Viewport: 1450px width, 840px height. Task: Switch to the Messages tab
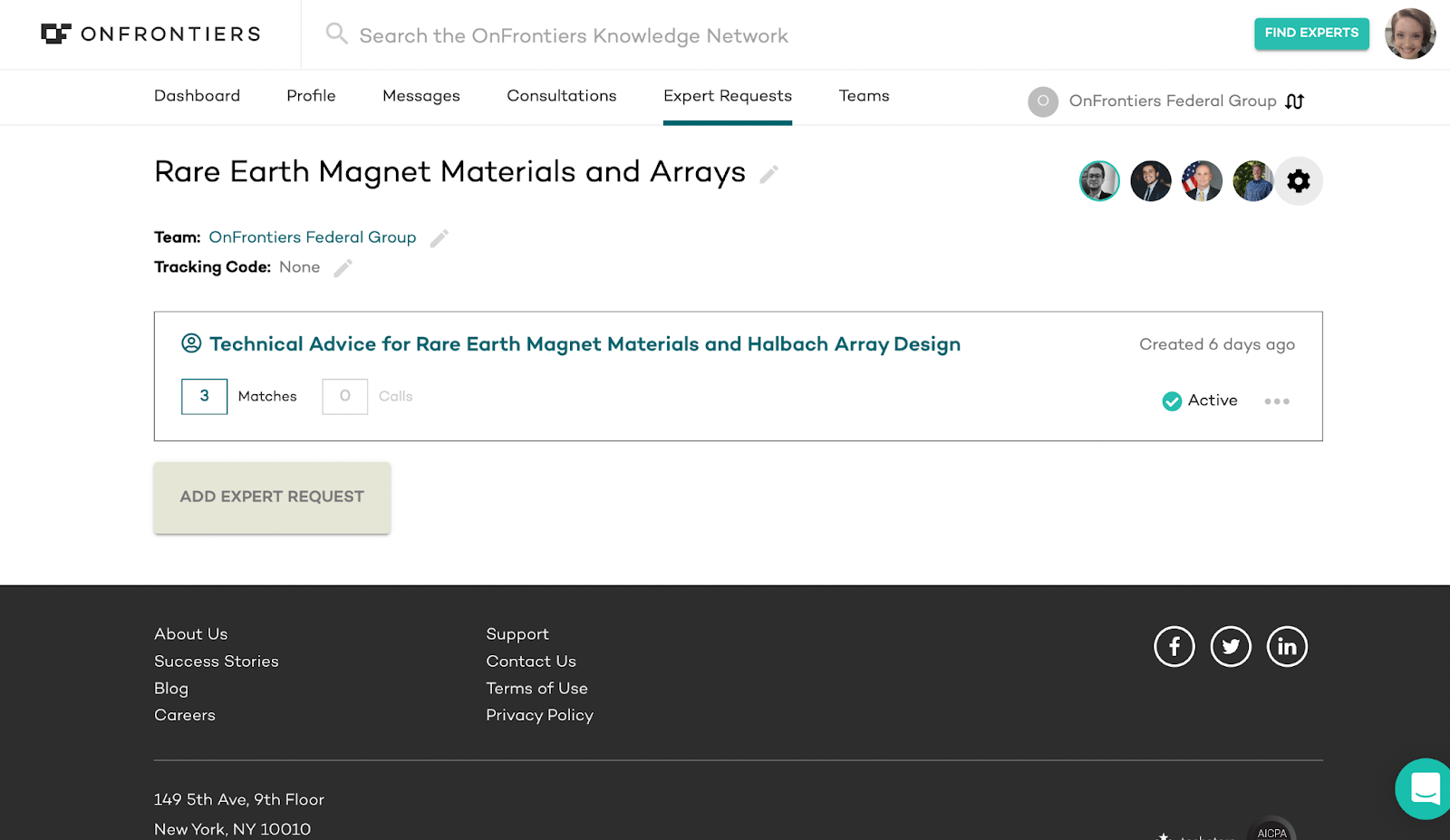click(421, 96)
